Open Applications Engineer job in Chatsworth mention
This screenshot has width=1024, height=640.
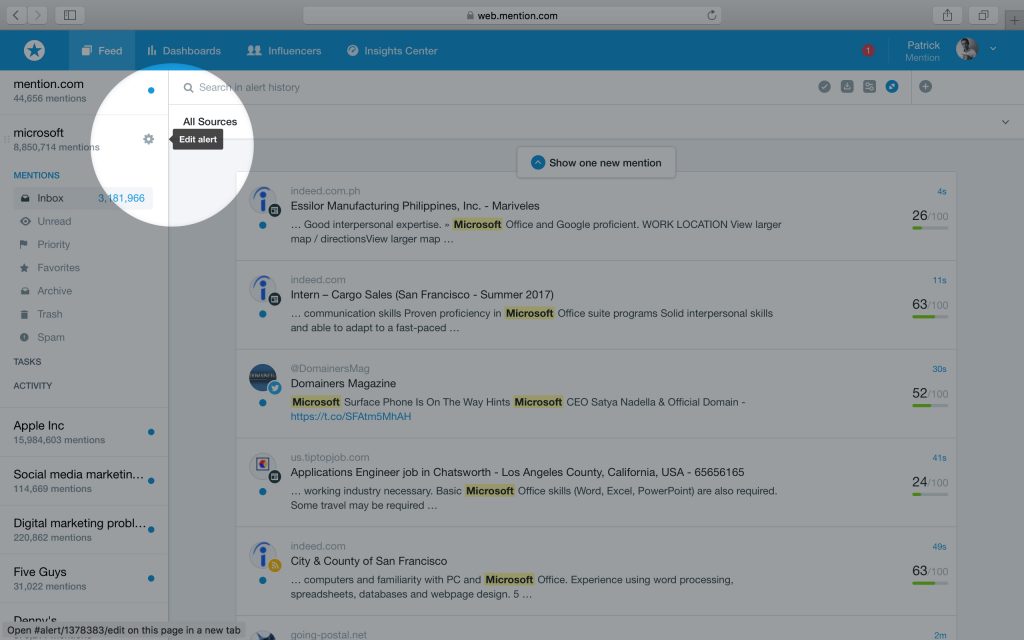(517, 472)
